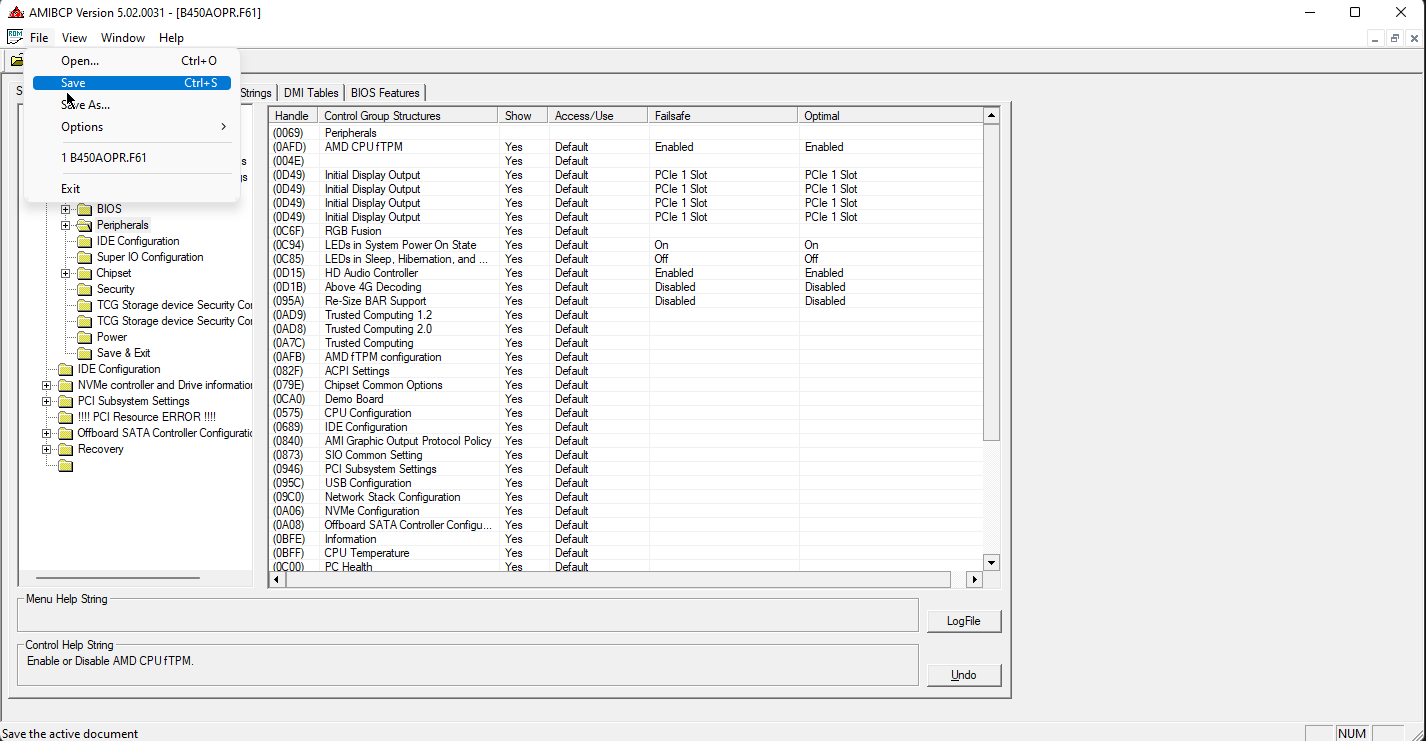Select the RGB Fusion row in table
Viewport: 1426px width, 741px height.
tap(353, 231)
